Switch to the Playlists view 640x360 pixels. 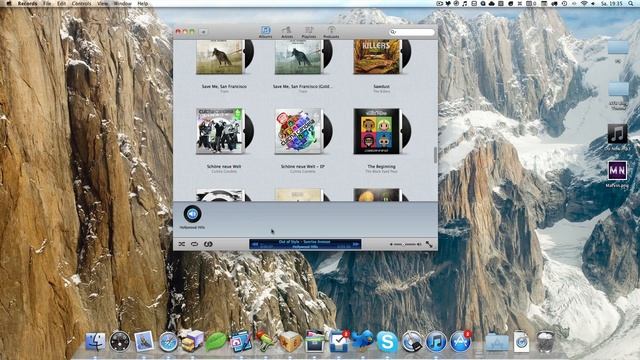pyautogui.click(x=309, y=32)
